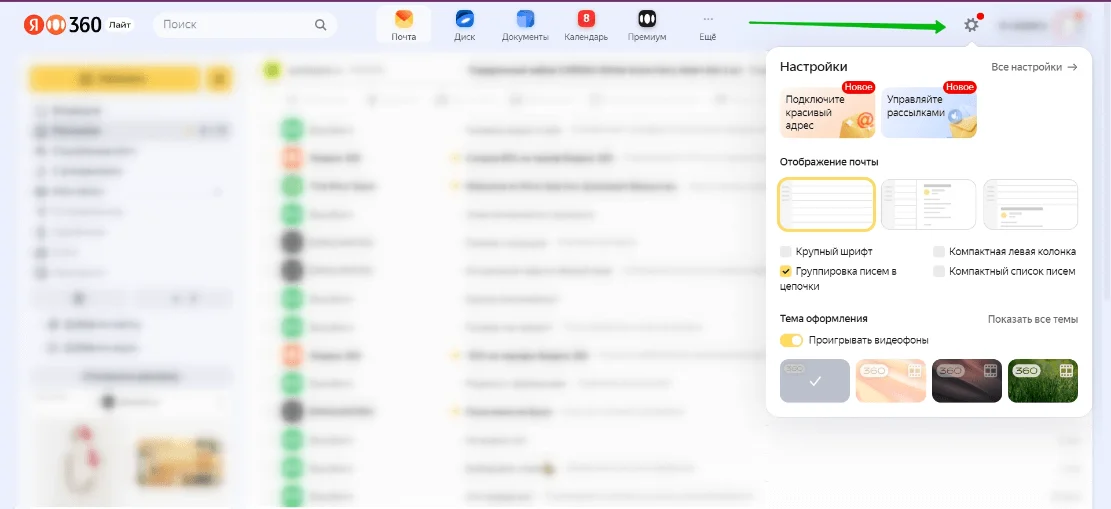Select the dark brown theme swatch
Screen dimensions: 1111x509
(966, 381)
